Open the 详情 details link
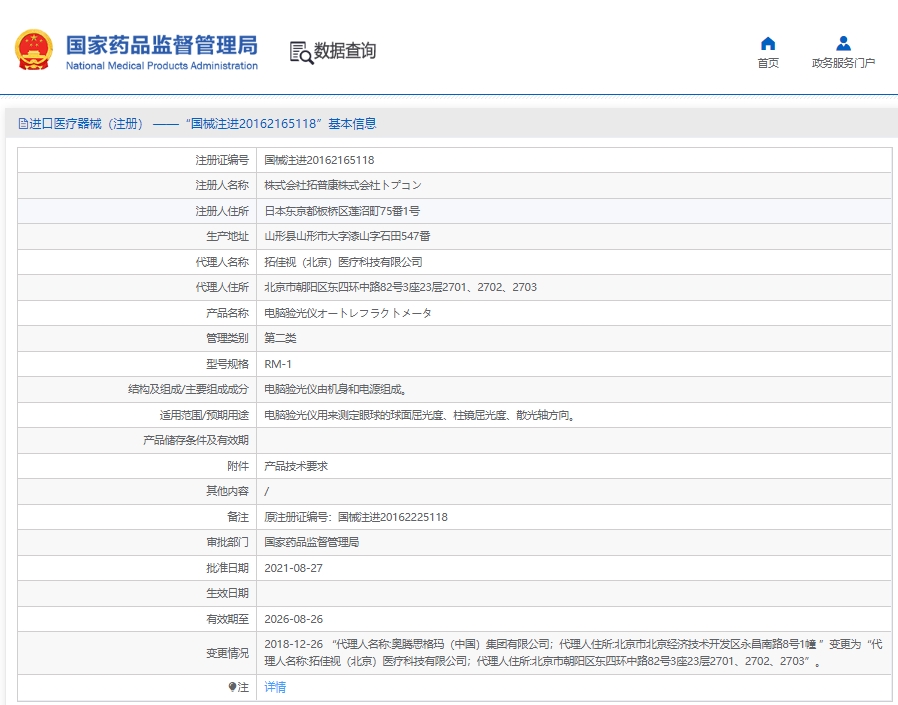The height and width of the screenshot is (705, 898). (x=275, y=687)
